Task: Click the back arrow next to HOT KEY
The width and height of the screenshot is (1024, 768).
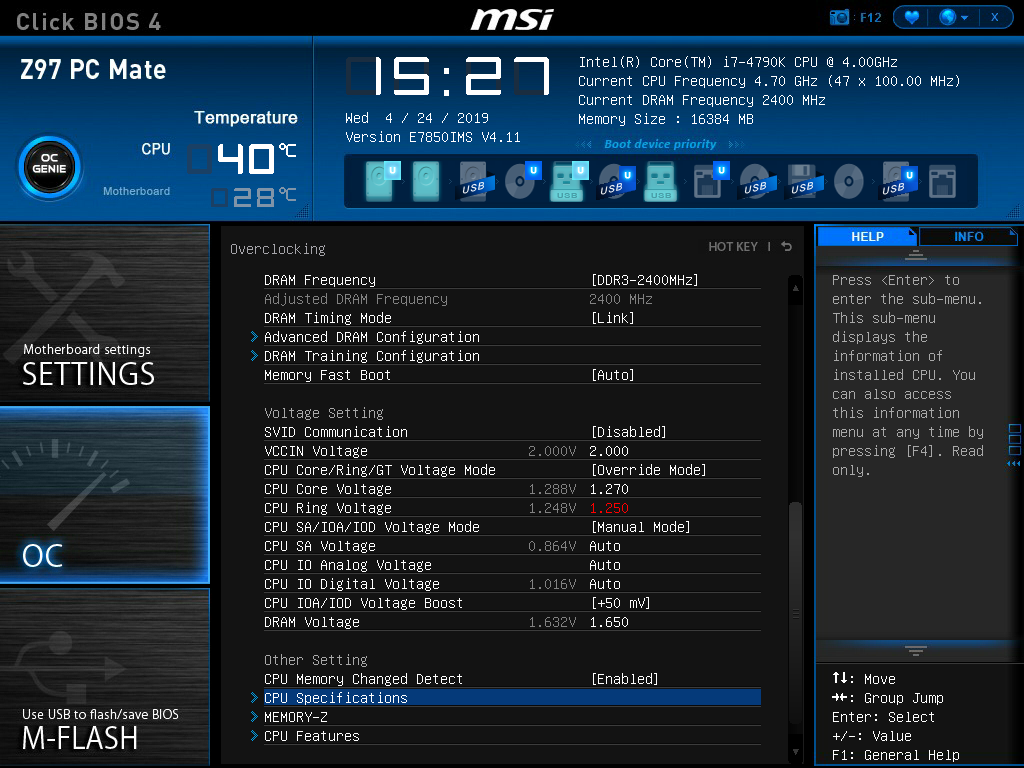Action: (x=787, y=247)
